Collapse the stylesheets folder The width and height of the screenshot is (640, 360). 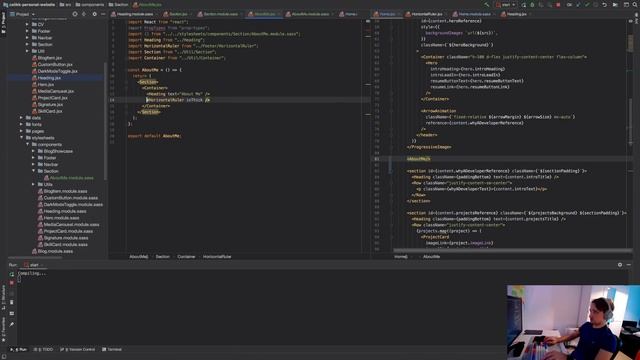click(x=21, y=138)
